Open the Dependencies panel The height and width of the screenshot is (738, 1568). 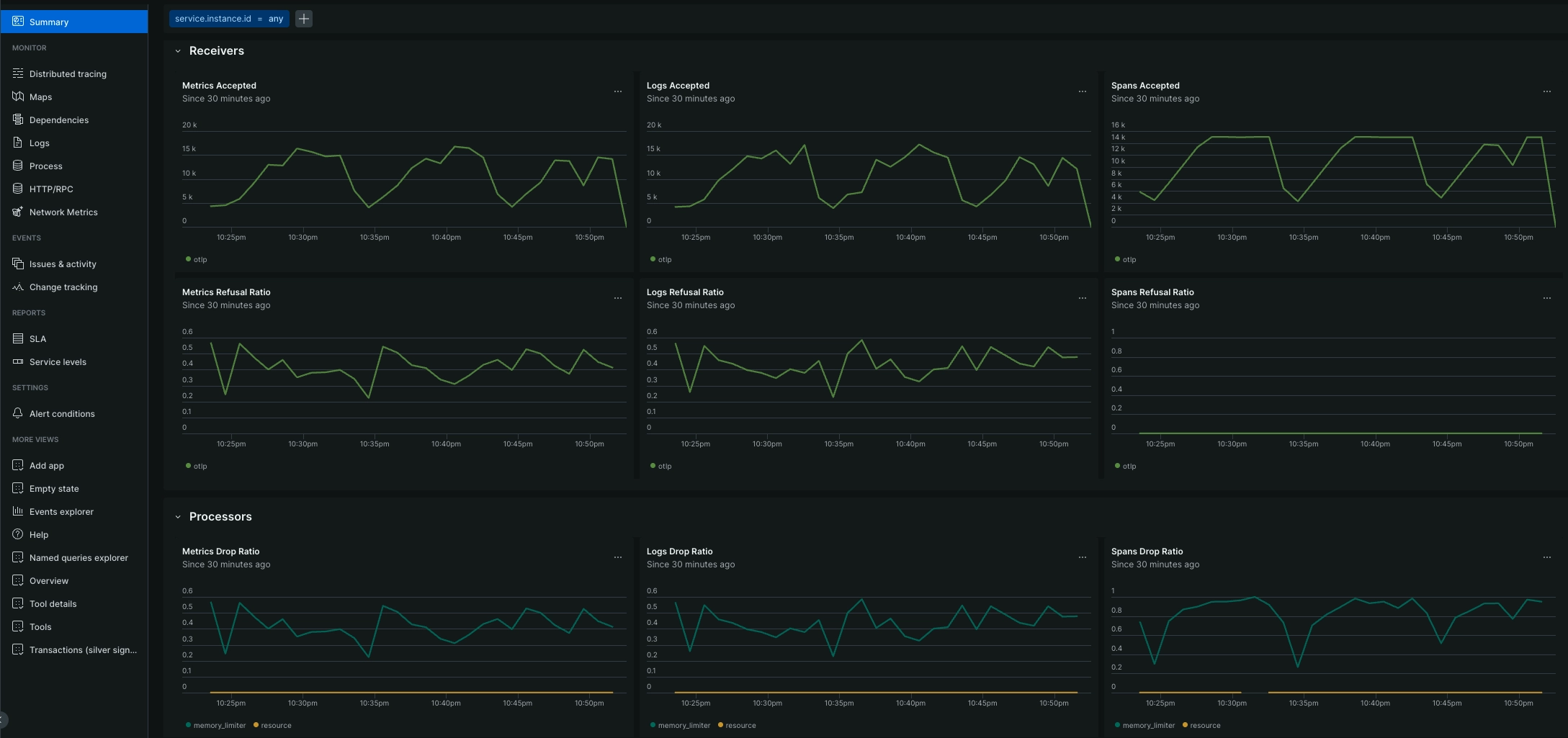tap(58, 120)
